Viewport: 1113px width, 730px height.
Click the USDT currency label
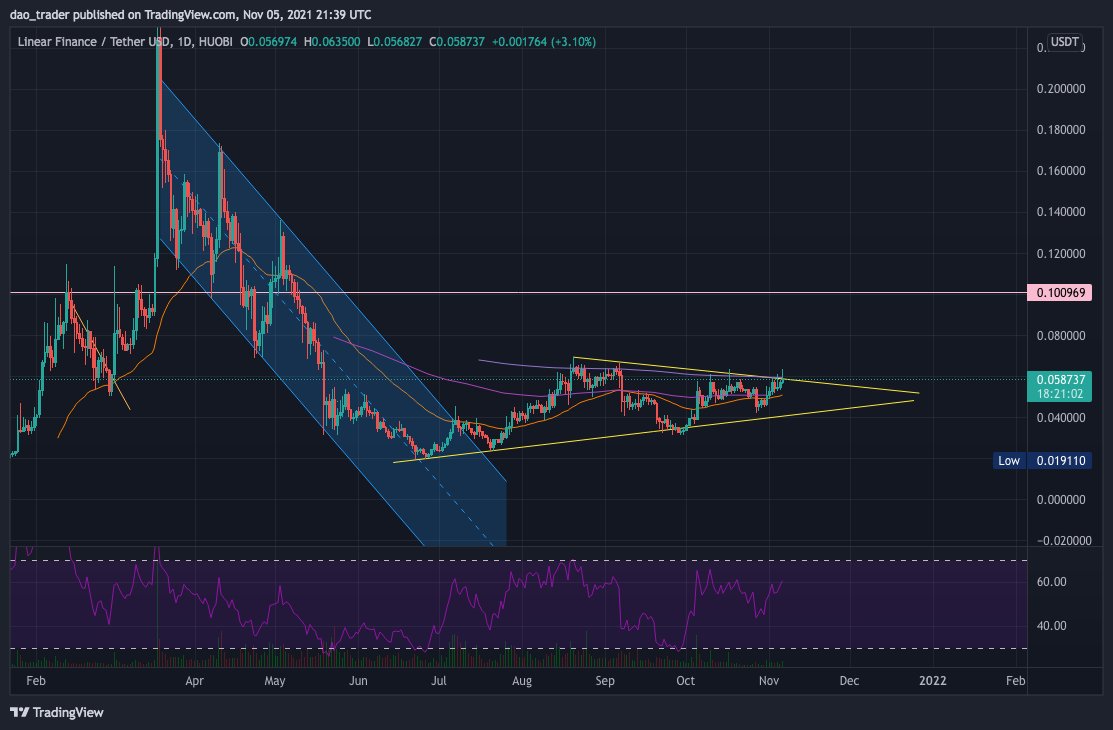(1064, 42)
